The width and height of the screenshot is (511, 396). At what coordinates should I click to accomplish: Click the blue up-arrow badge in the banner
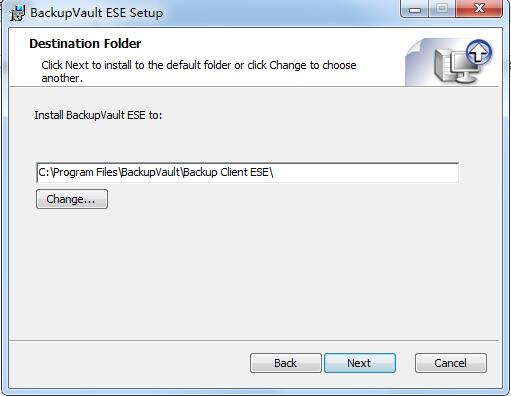tap(479, 53)
